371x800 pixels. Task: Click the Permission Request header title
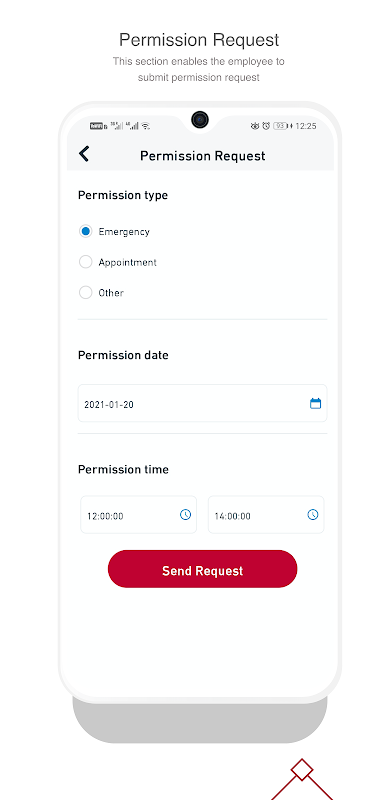[x=203, y=156]
